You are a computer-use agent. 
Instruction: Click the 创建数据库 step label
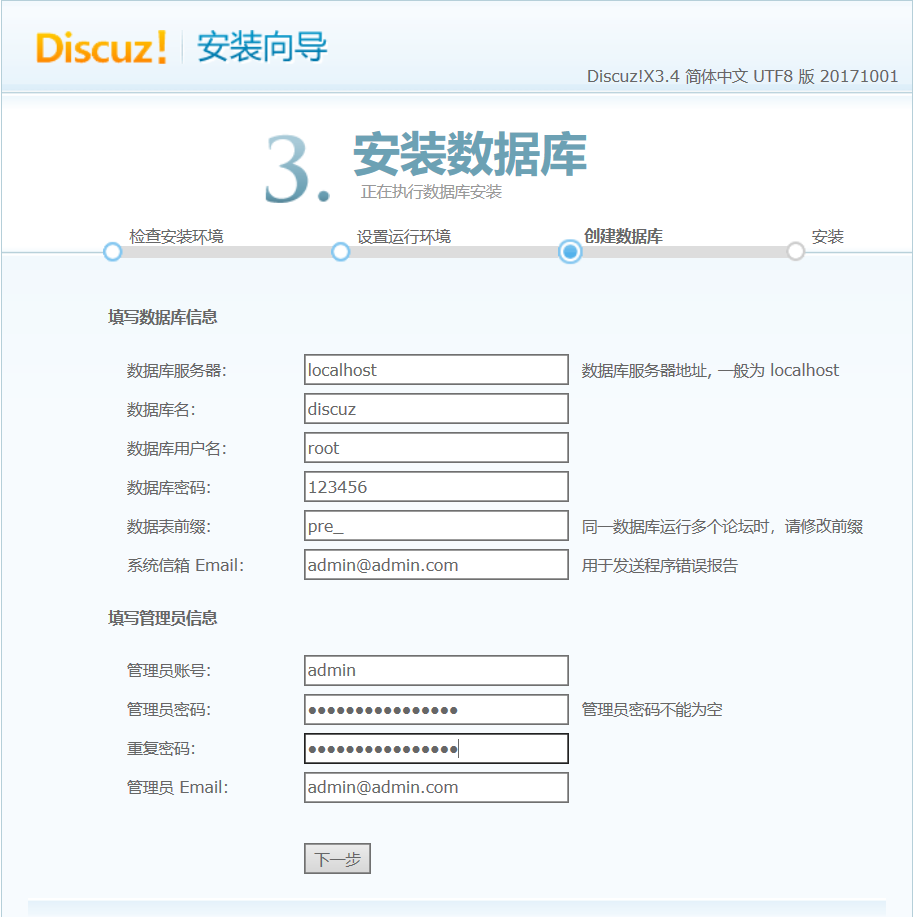point(624,236)
